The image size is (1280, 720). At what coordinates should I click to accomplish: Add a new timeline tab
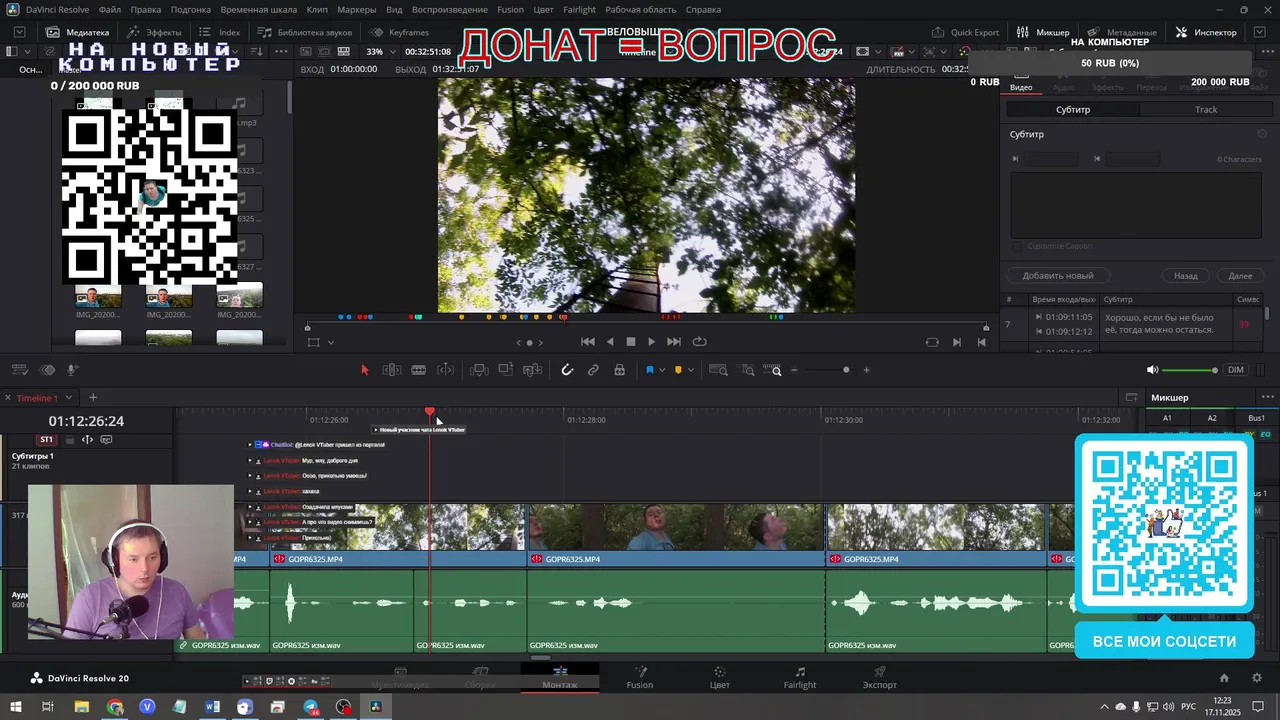coord(93,398)
